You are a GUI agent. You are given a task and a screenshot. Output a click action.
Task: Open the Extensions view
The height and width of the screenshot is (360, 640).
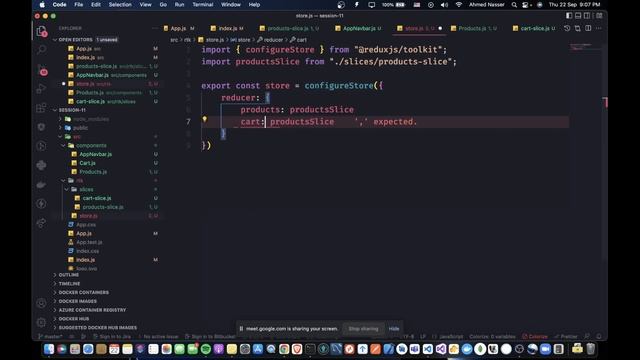[x=41, y=108]
